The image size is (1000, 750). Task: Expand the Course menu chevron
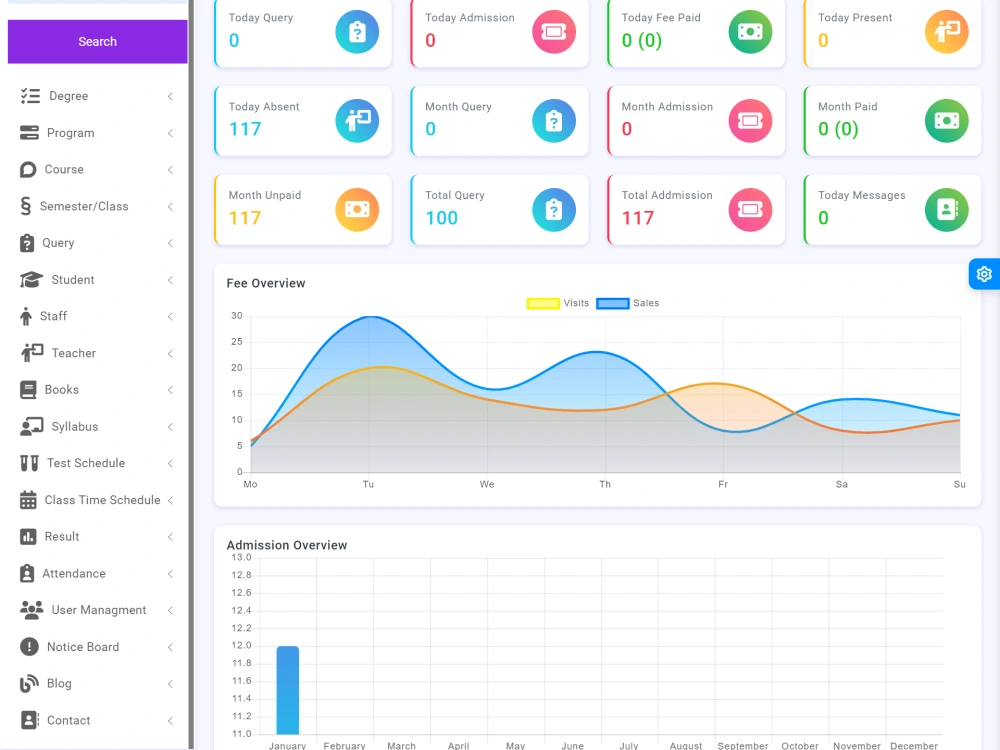coord(170,170)
